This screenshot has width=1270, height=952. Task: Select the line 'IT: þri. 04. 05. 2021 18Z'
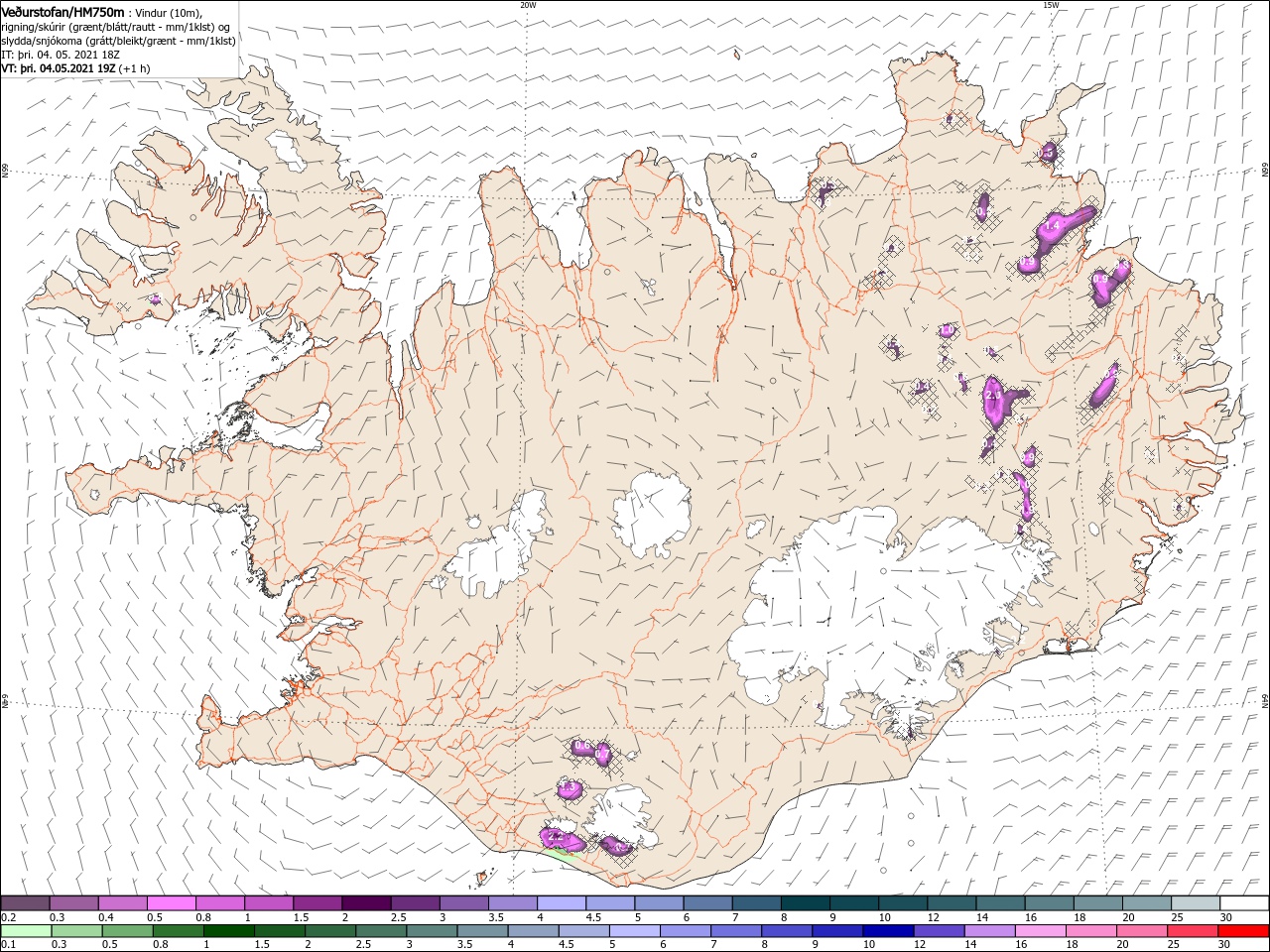pyautogui.click(x=61, y=55)
